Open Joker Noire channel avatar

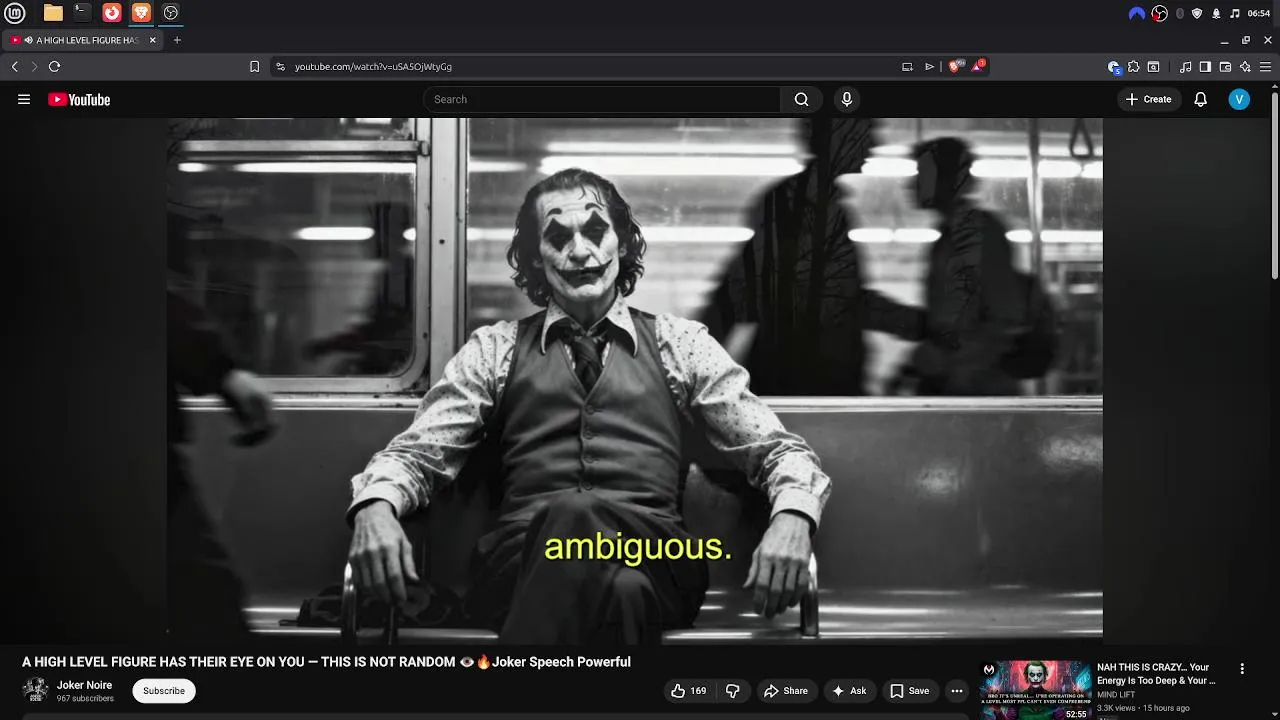[36, 690]
